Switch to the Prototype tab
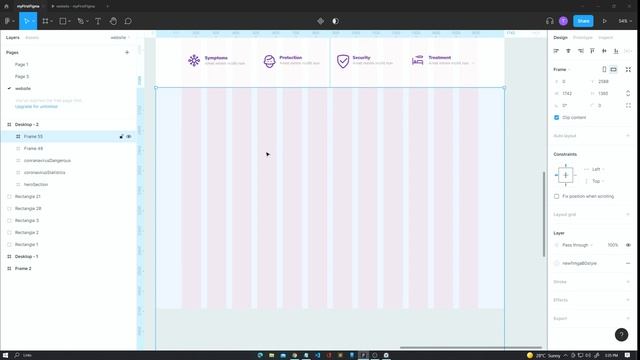Image resolution: width=640 pixels, height=360 pixels. coord(582,38)
